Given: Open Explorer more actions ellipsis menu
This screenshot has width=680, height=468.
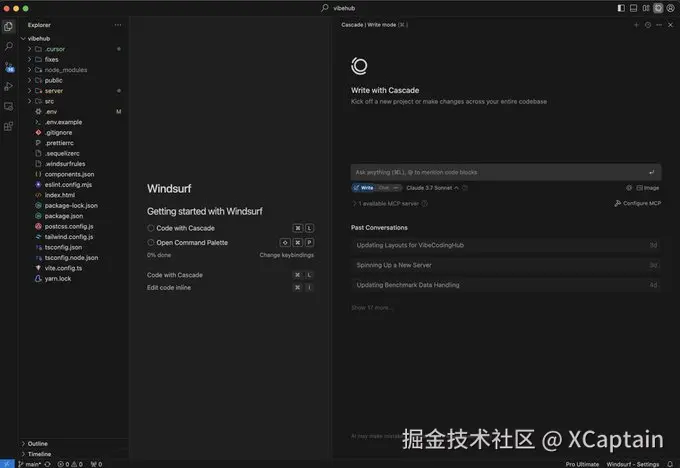Looking at the screenshot, I should click(118, 25).
